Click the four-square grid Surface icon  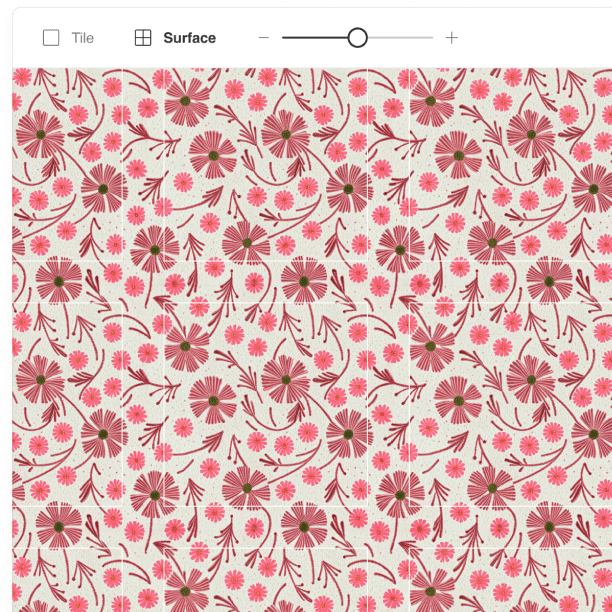[143, 38]
